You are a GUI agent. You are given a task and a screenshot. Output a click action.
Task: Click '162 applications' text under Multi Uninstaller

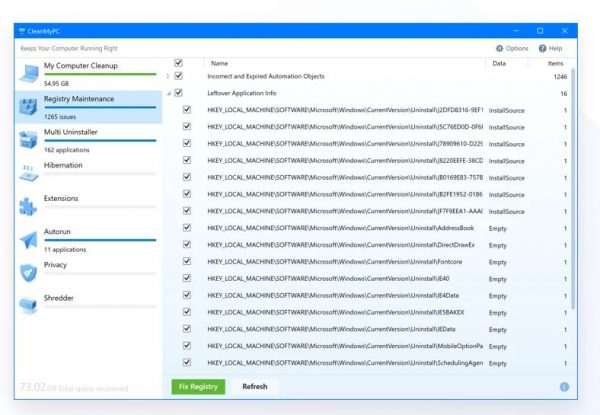[67, 150]
